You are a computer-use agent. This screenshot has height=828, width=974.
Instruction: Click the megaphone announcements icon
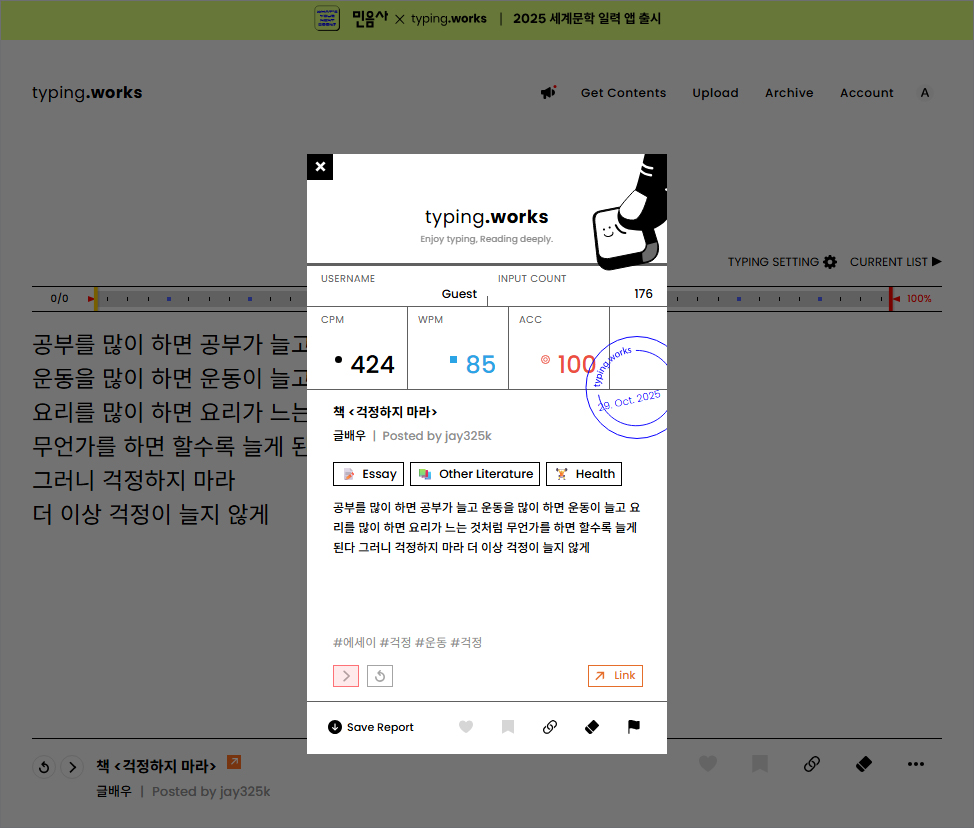548,93
